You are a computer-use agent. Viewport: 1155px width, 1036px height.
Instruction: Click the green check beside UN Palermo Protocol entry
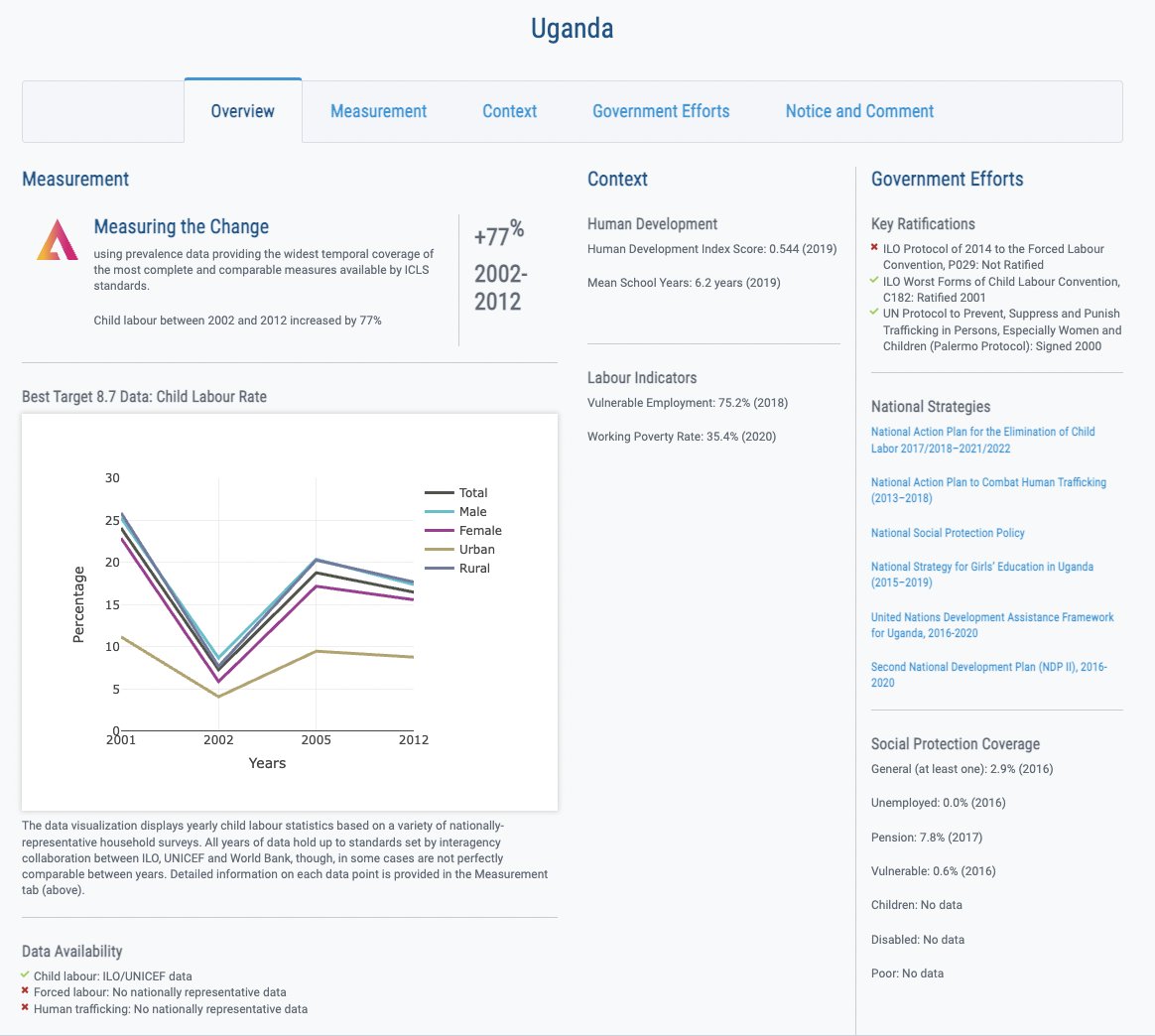(873, 314)
